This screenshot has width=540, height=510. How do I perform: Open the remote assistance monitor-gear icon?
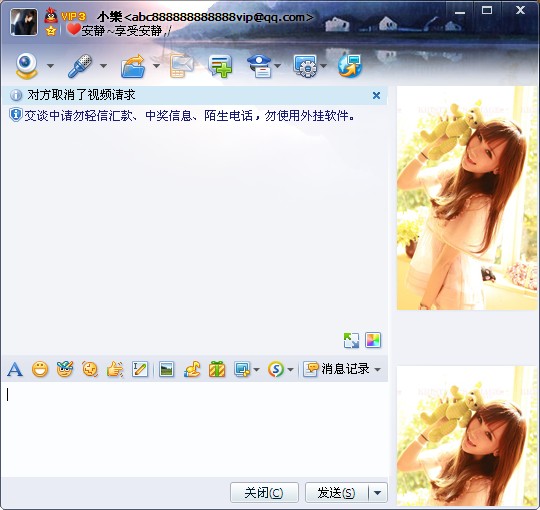(x=305, y=66)
